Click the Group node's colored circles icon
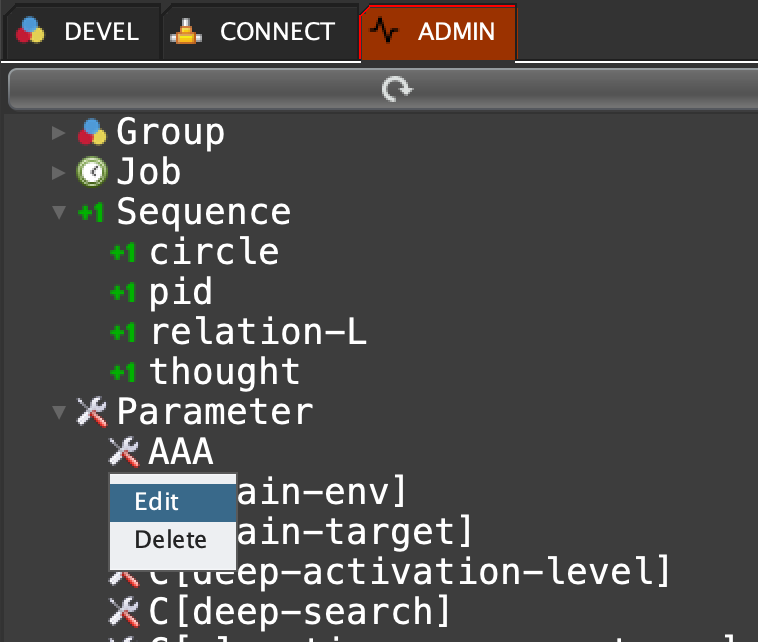The width and height of the screenshot is (758, 642). coord(92,131)
